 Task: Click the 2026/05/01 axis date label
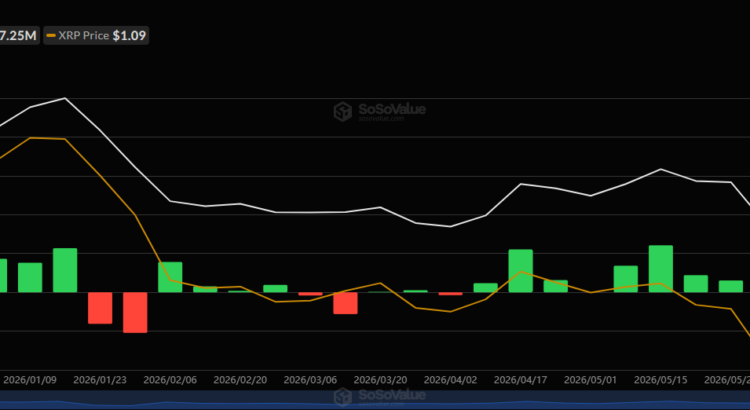point(591,380)
